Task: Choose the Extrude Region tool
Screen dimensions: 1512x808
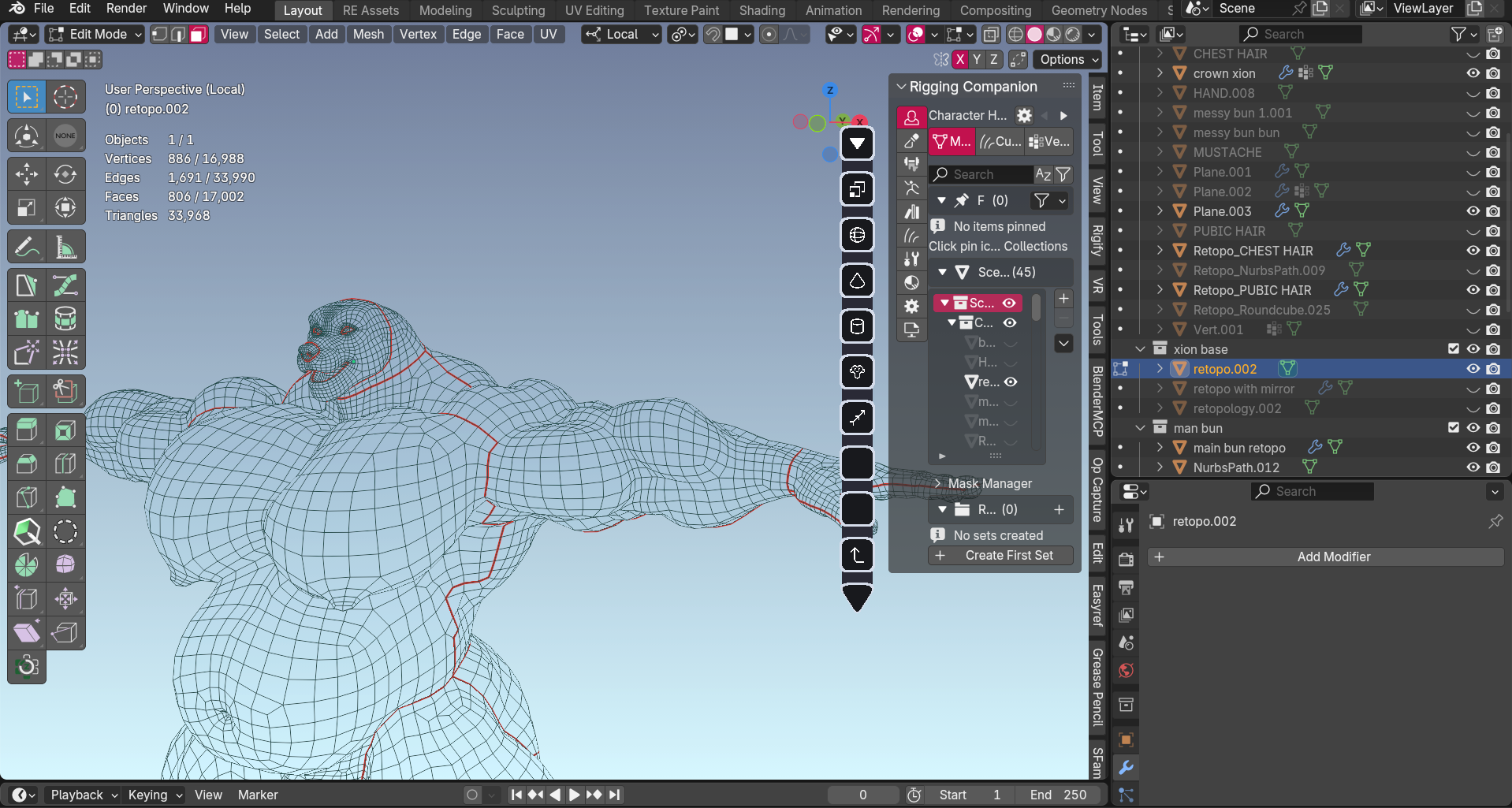Action: click(26, 430)
